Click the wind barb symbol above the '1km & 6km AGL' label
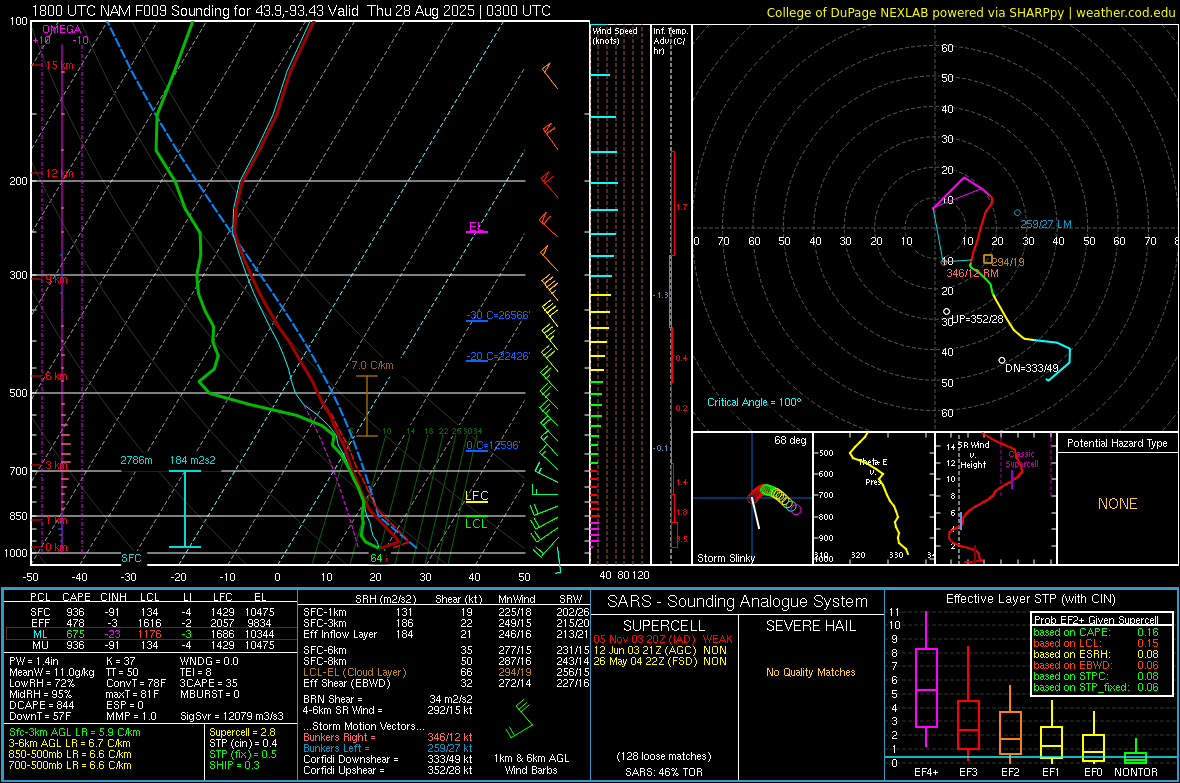Screen dimensions: 1180x783 (520, 720)
